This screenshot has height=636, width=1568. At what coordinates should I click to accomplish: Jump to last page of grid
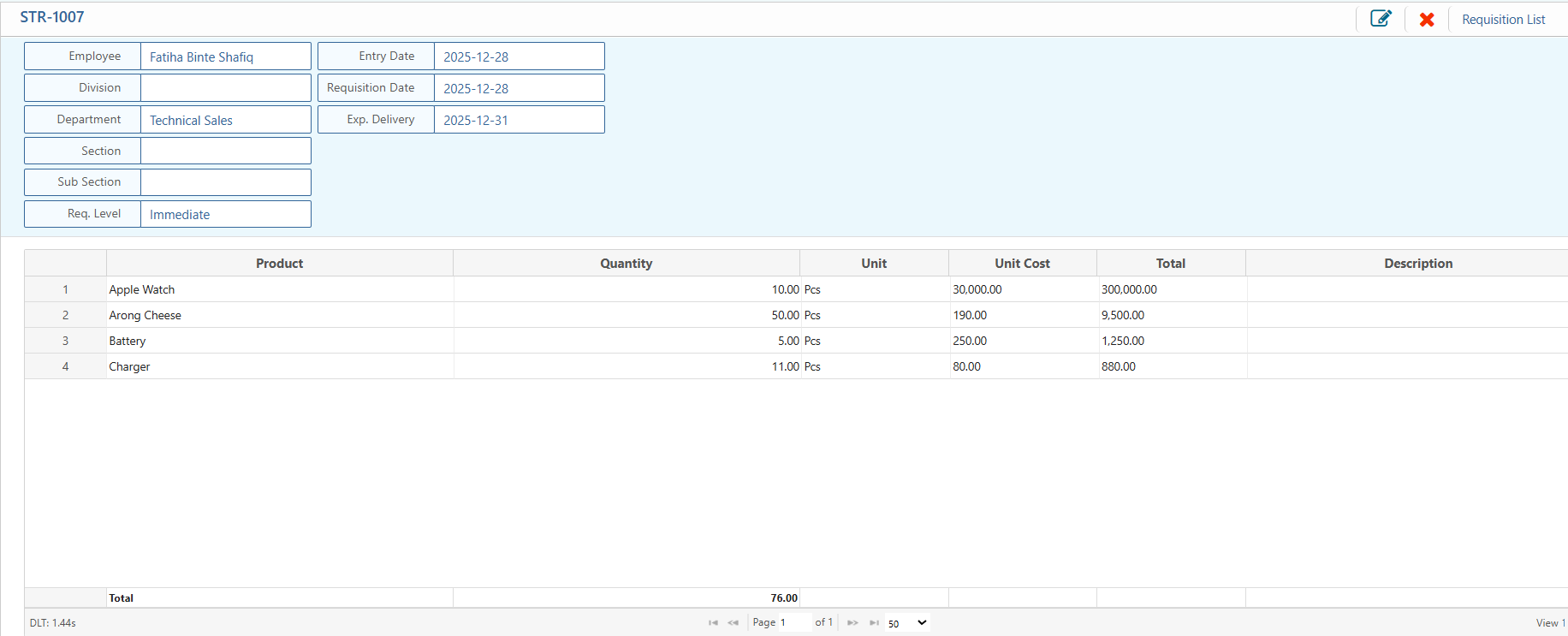874,622
